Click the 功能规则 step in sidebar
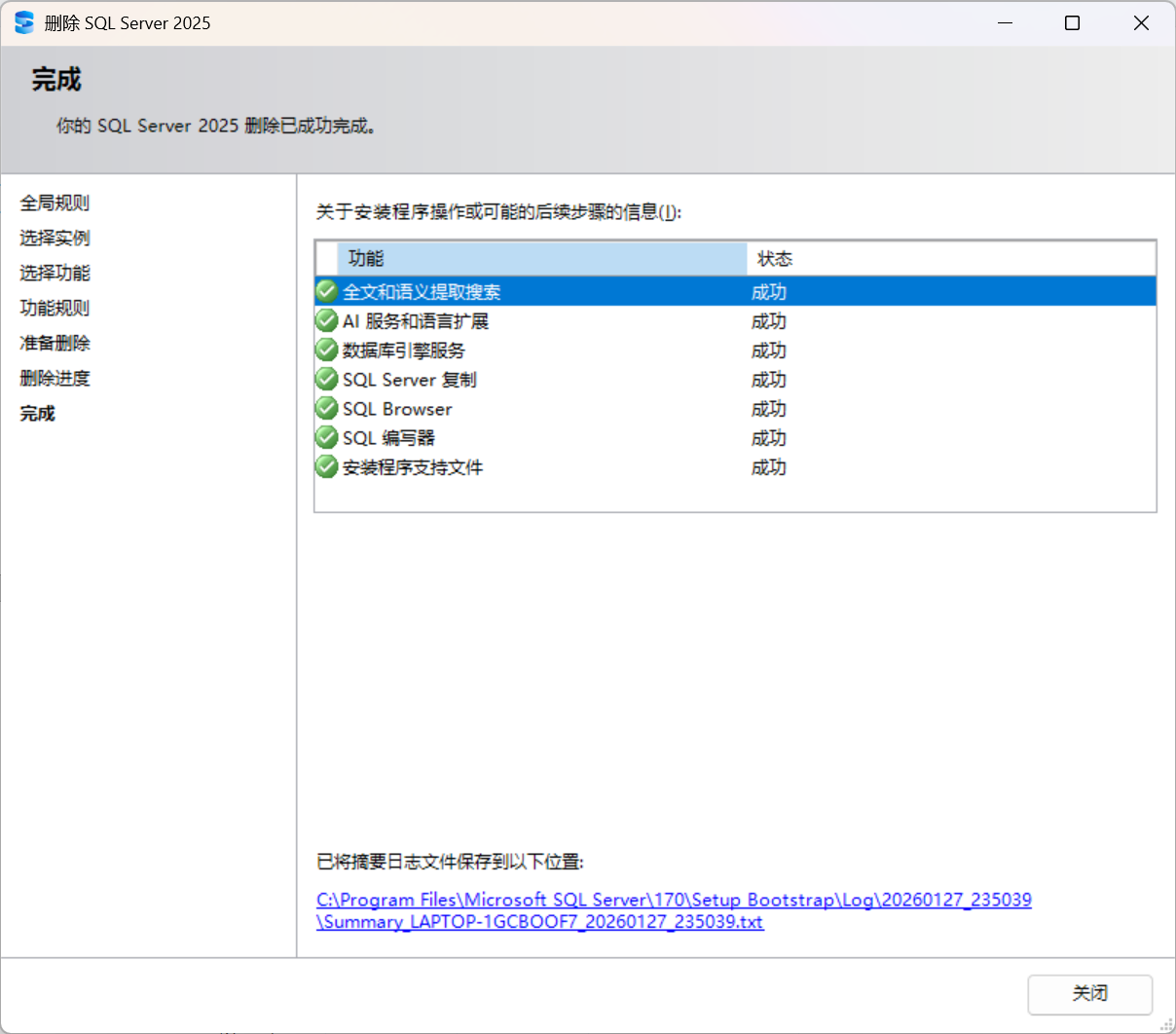 (x=55, y=308)
